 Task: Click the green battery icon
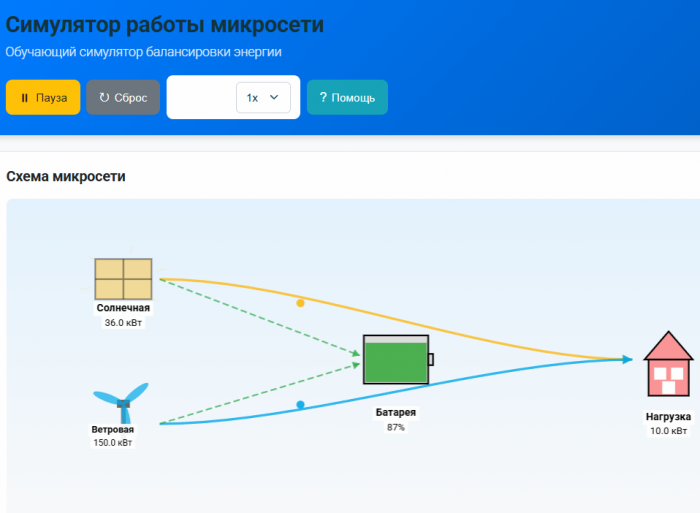397,360
